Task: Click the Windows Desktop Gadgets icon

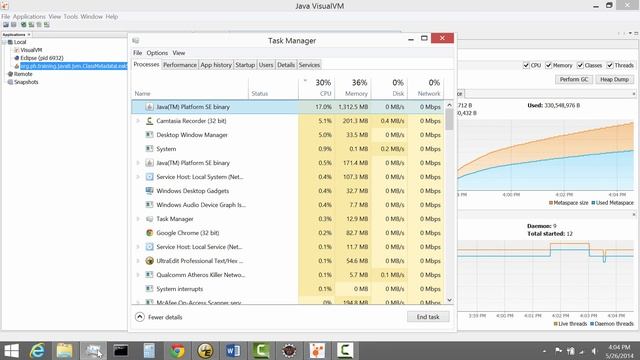Action: 149,191
